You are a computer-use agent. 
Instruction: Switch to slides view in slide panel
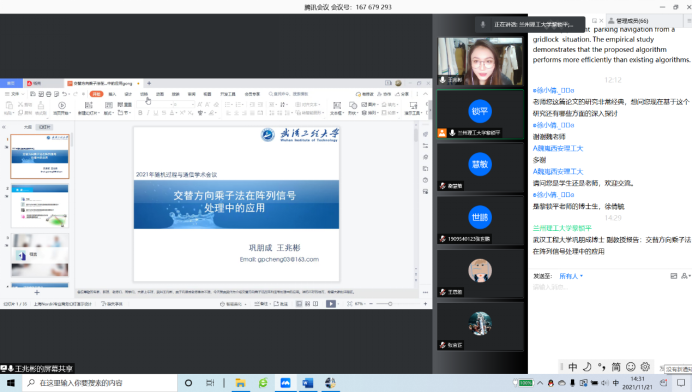coord(45,127)
